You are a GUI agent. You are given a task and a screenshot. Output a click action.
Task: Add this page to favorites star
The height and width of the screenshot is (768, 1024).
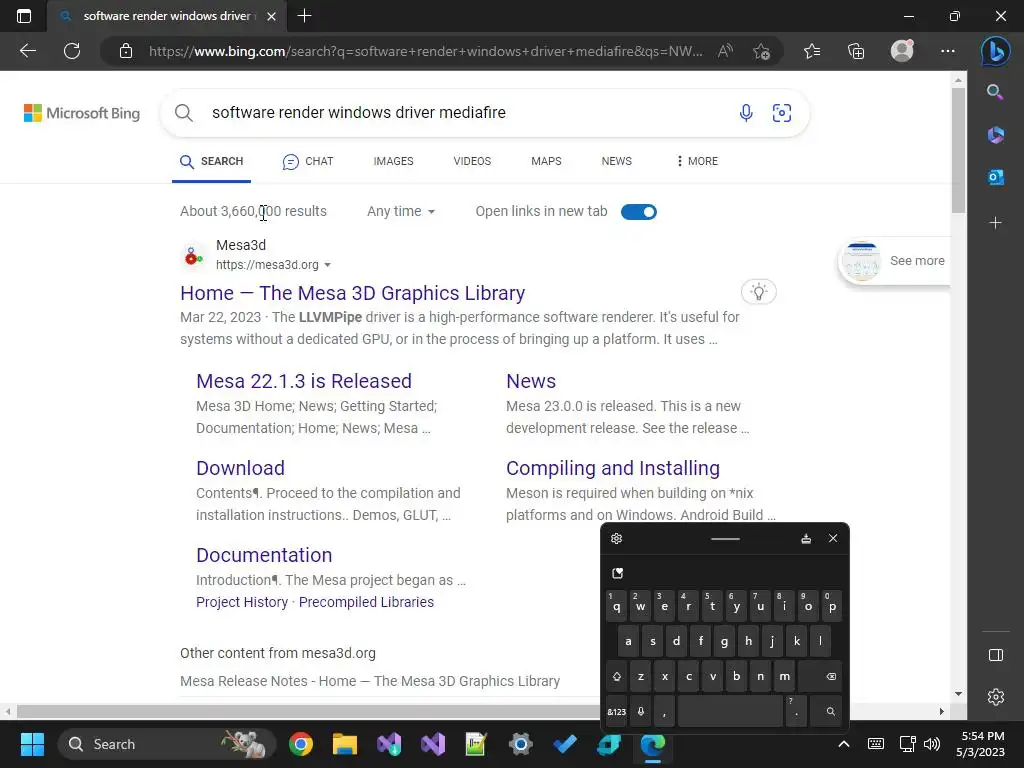(x=761, y=51)
